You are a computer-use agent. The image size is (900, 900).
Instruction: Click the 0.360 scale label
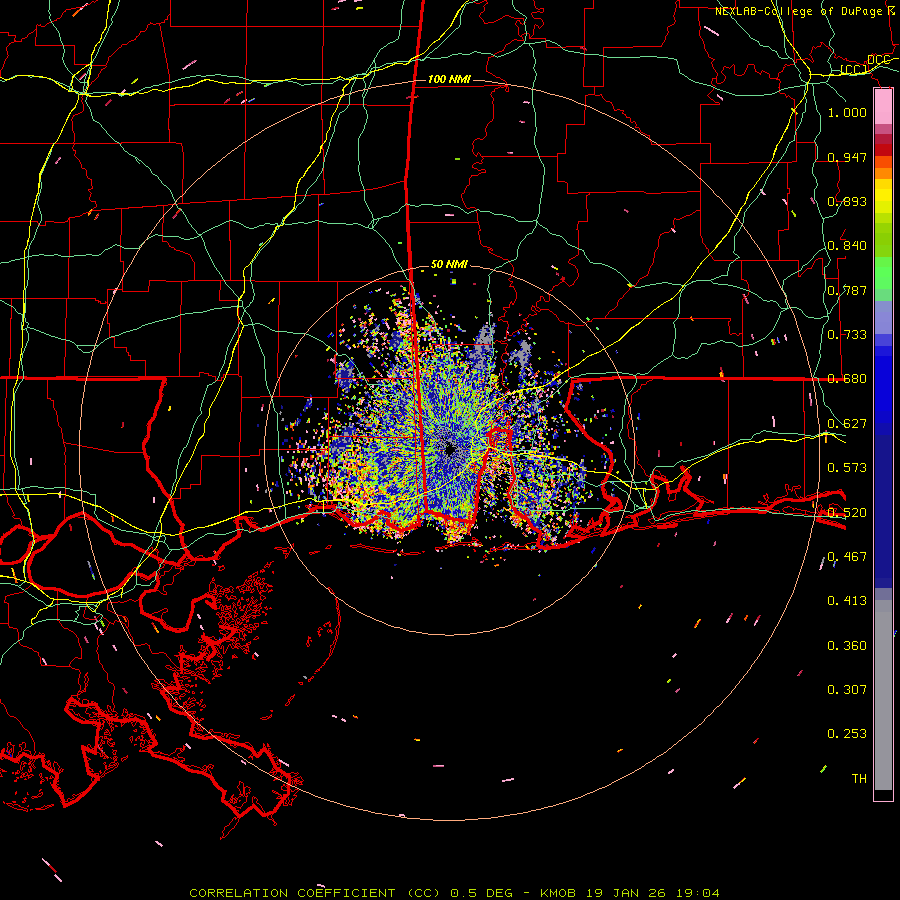coord(847,646)
